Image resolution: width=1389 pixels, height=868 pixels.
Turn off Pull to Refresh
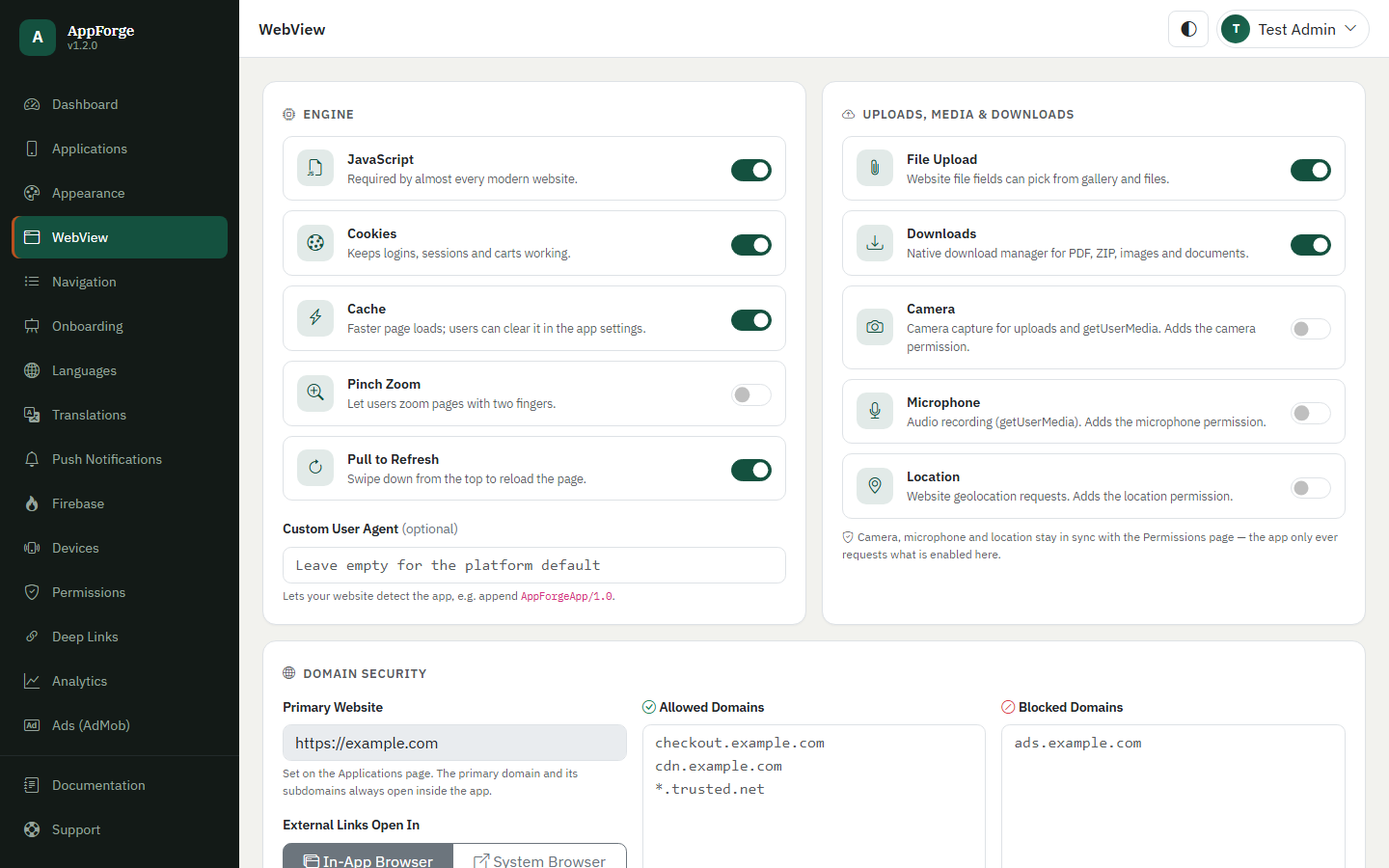[x=751, y=470]
